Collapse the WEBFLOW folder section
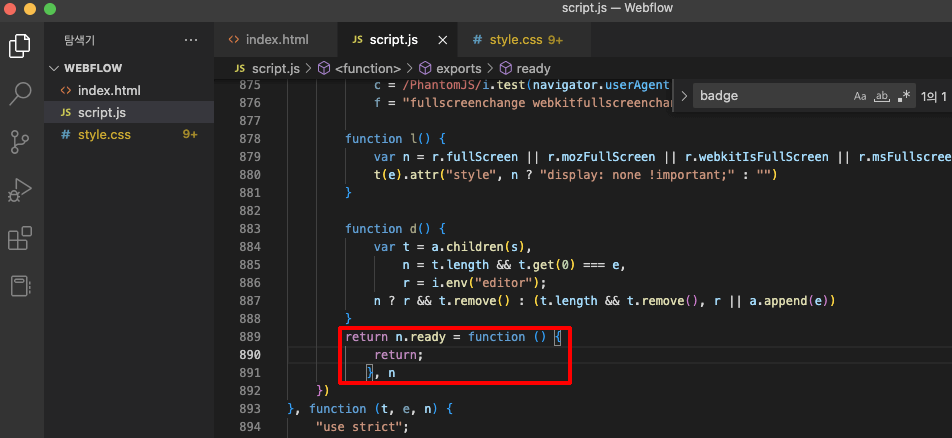Image resolution: width=952 pixels, height=438 pixels. pos(129,68)
